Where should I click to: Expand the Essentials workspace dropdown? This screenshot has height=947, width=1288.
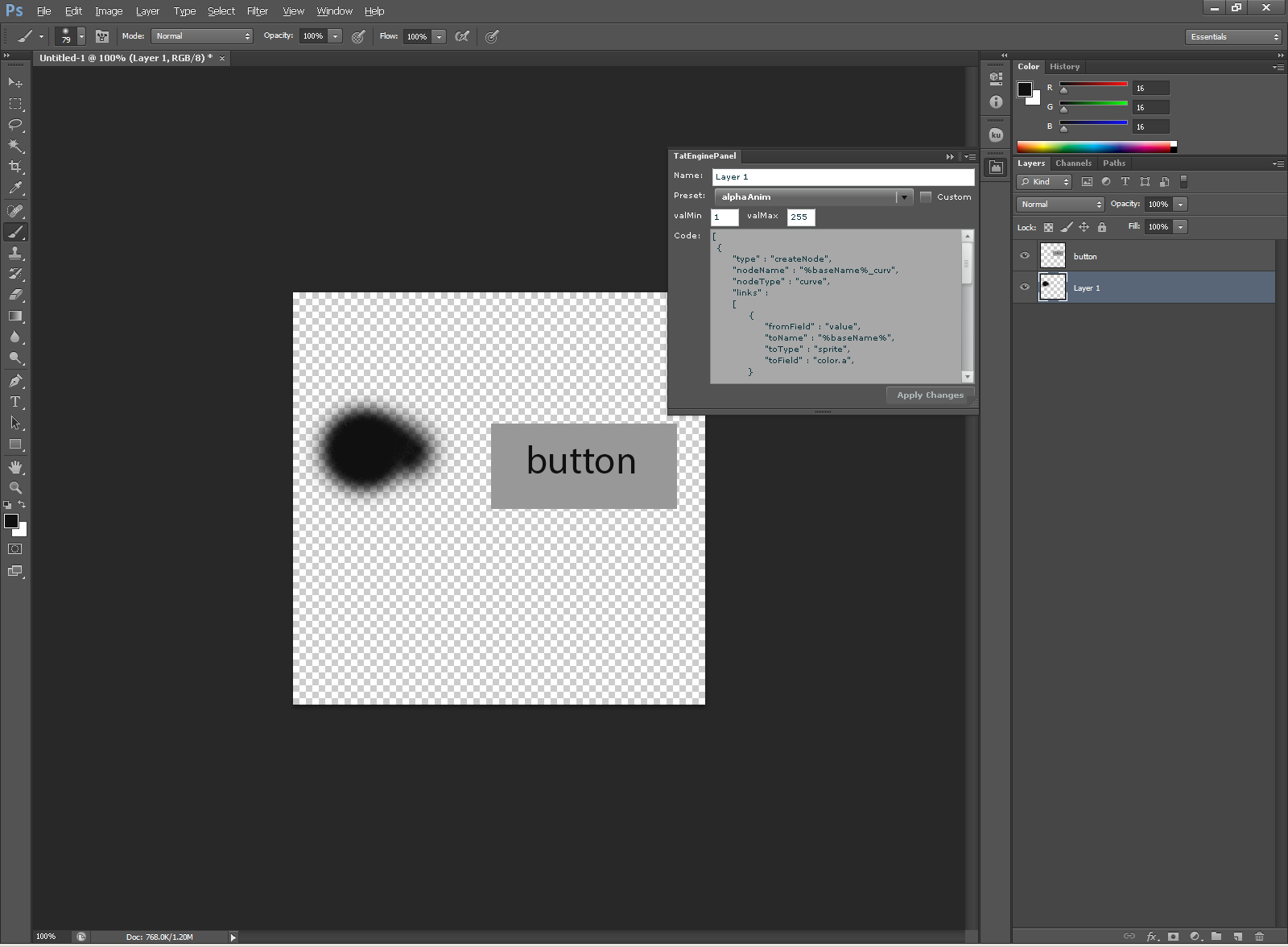1232,37
